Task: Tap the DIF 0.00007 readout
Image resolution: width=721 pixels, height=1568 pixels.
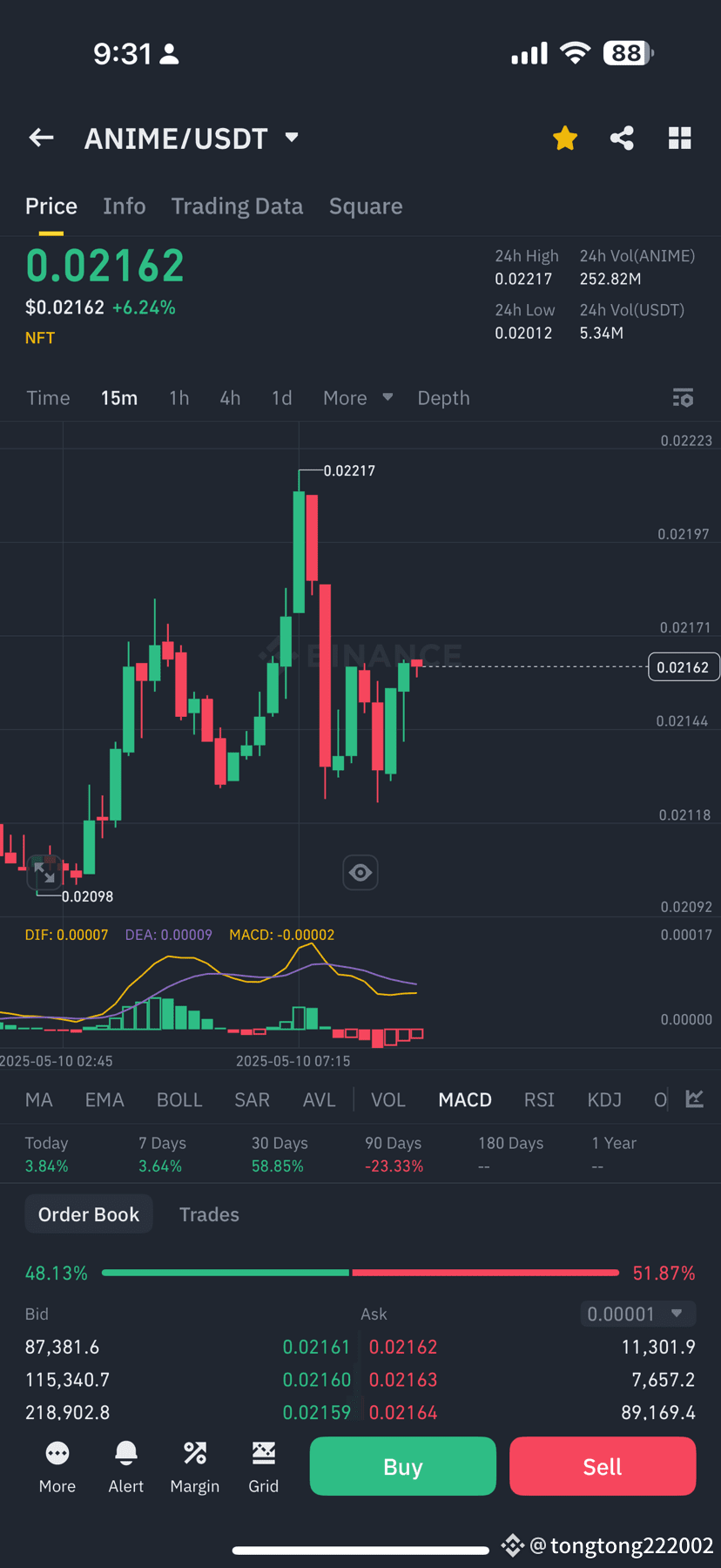Action: (x=67, y=935)
